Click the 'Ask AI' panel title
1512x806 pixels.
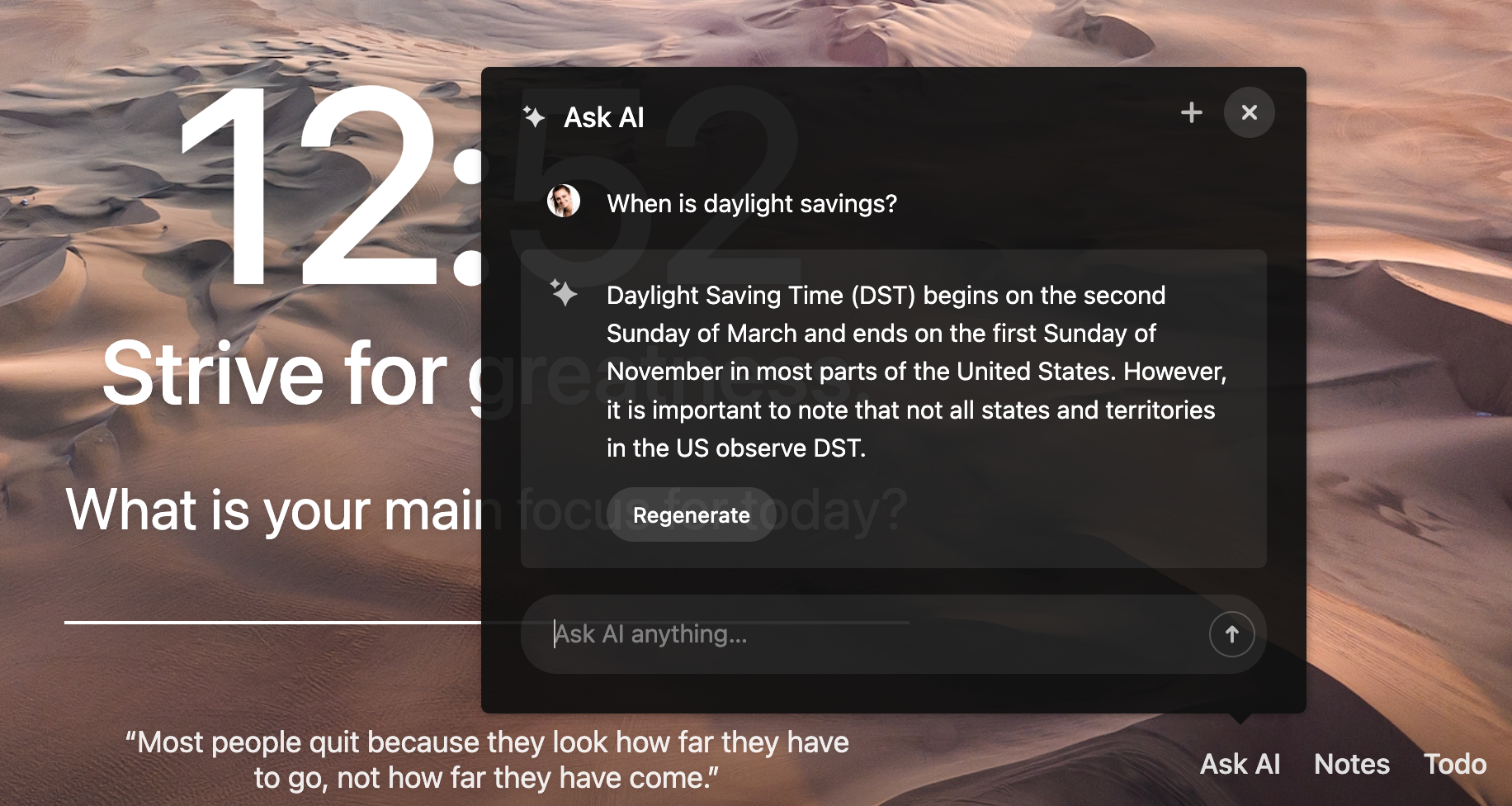tap(604, 117)
